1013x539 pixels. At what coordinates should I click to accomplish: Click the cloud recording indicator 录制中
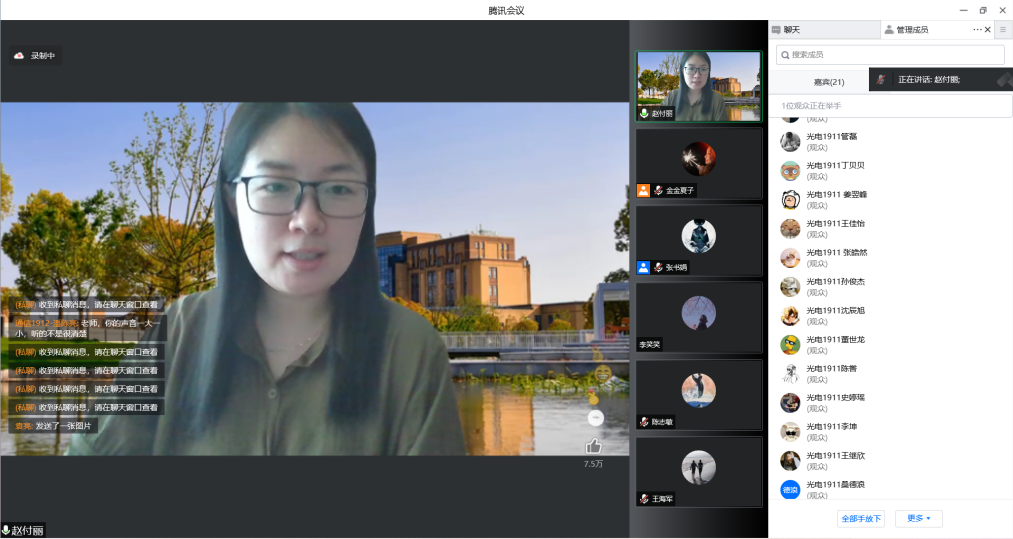tap(34, 56)
